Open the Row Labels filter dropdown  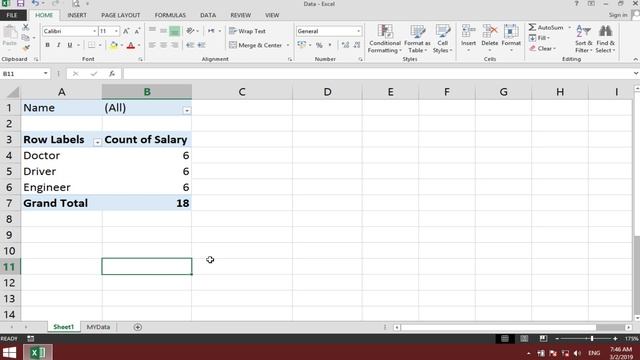point(97,142)
